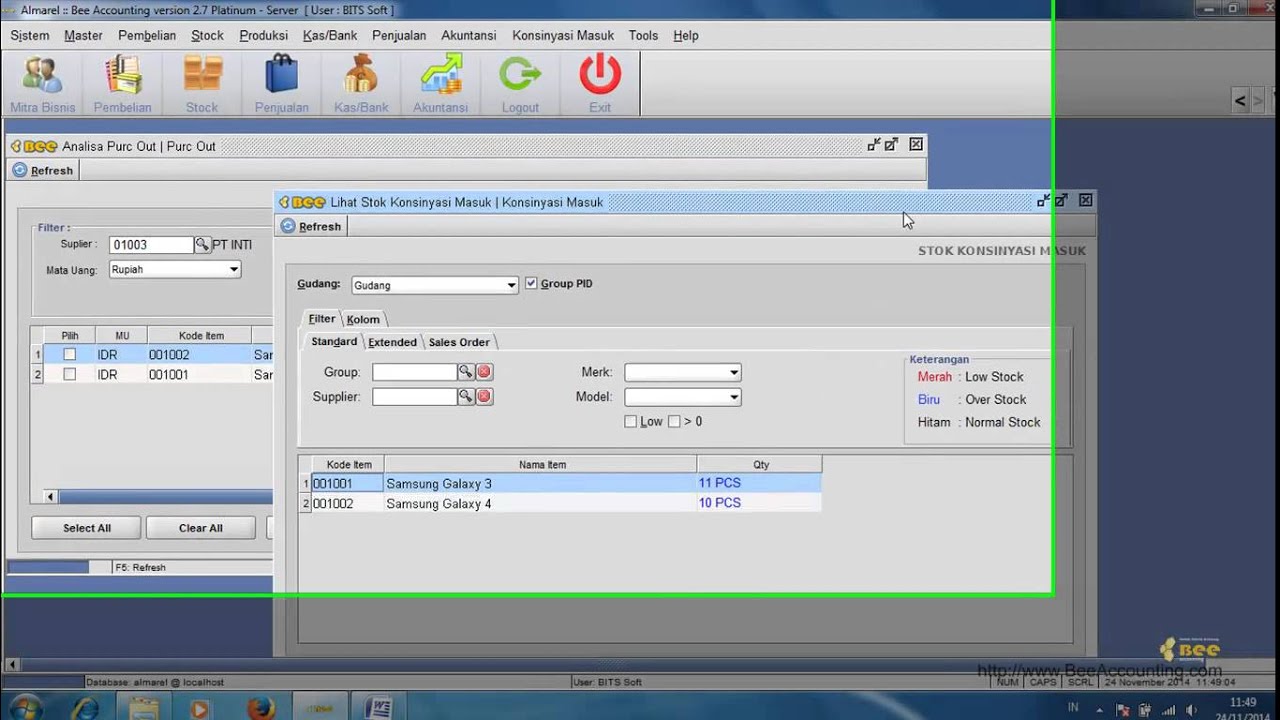
Task: Click the red clear icon beside Group field
Action: [x=484, y=372]
